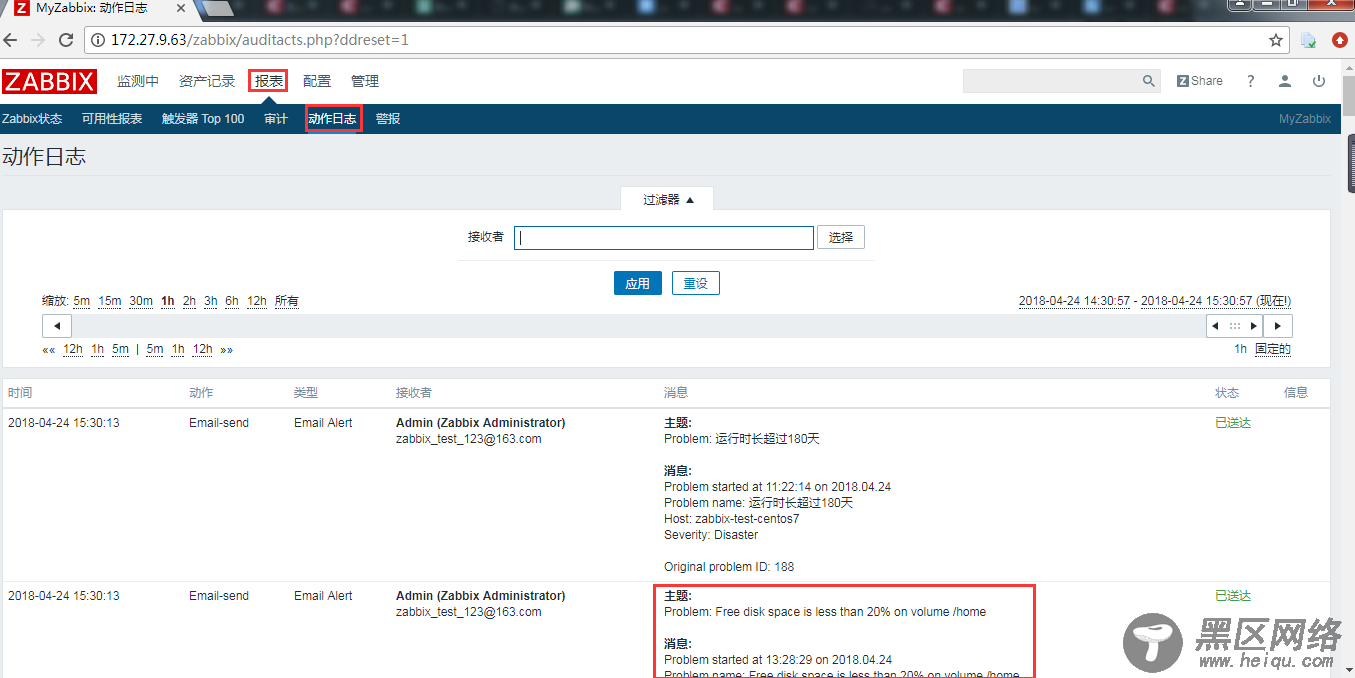Set zoom to 5m
1355x678 pixels.
coord(82,301)
